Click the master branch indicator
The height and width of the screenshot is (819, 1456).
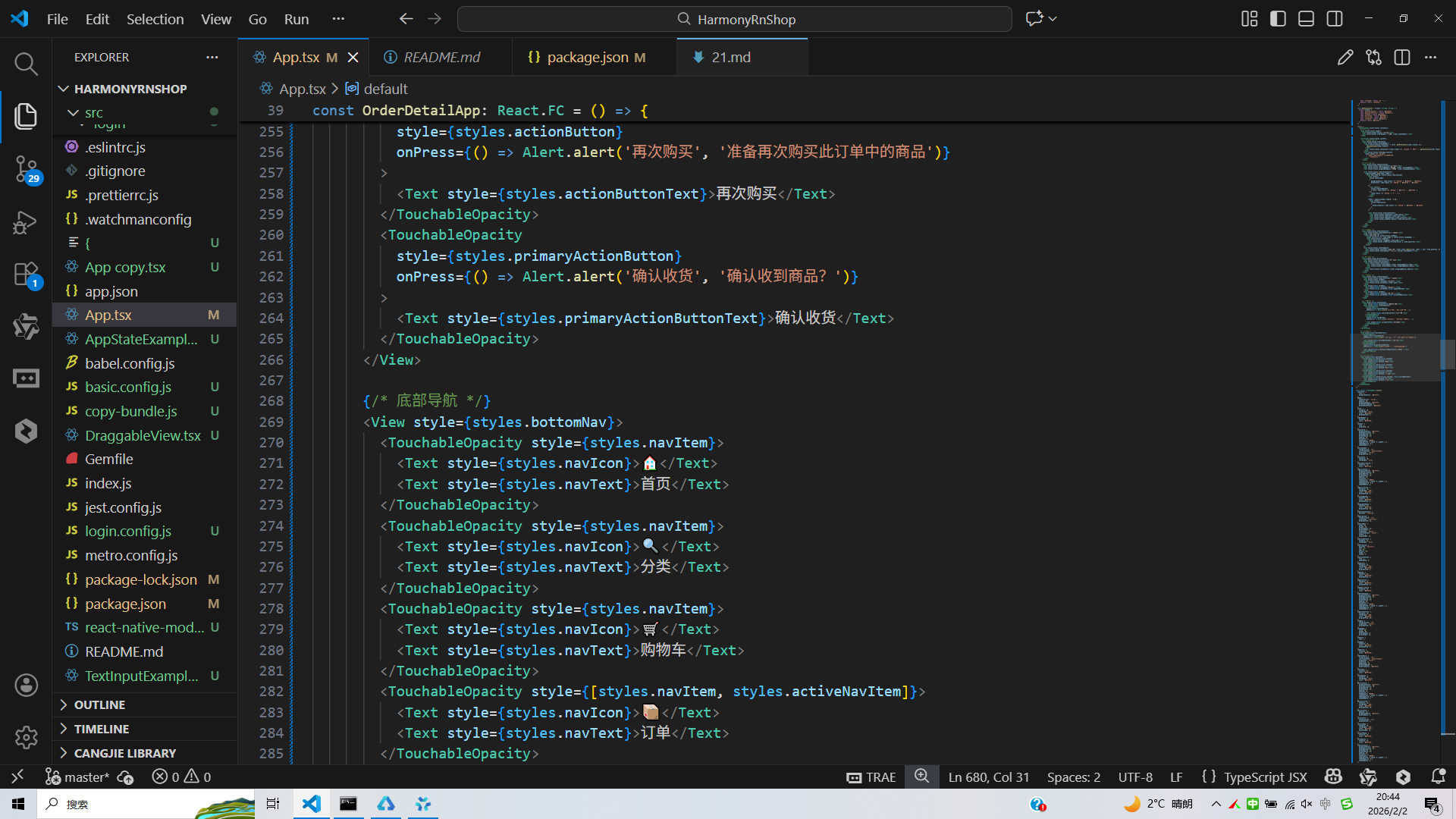[78, 777]
